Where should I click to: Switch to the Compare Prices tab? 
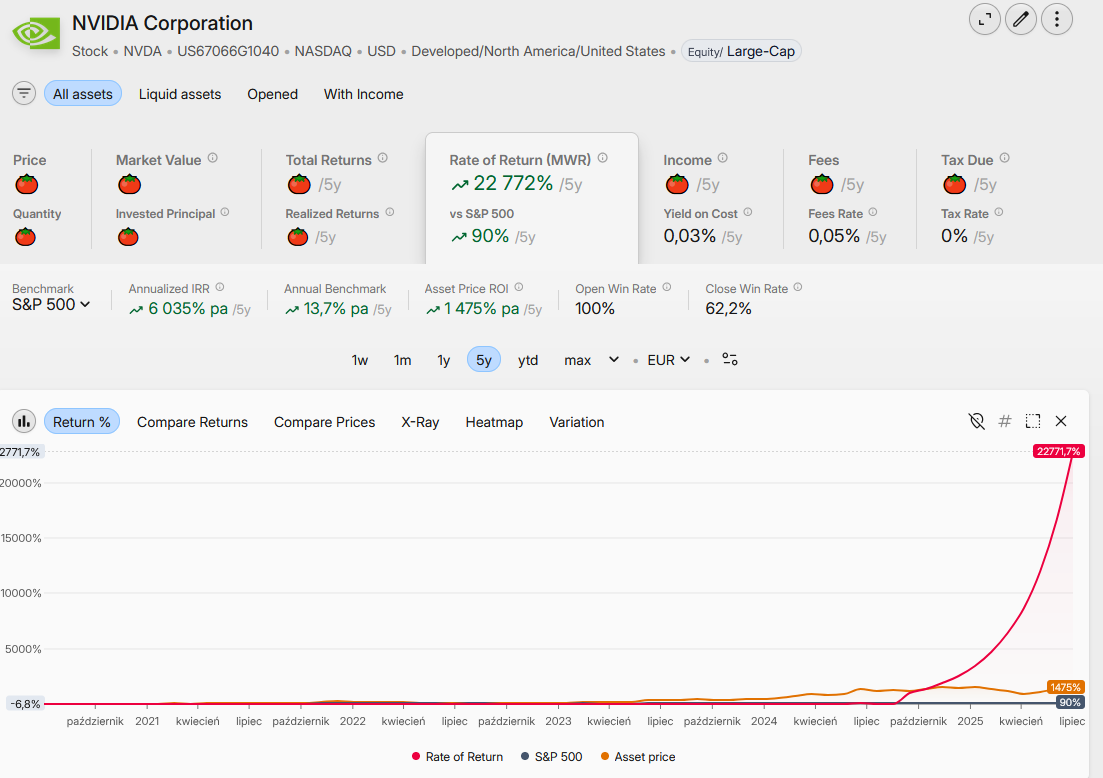pos(324,422)
